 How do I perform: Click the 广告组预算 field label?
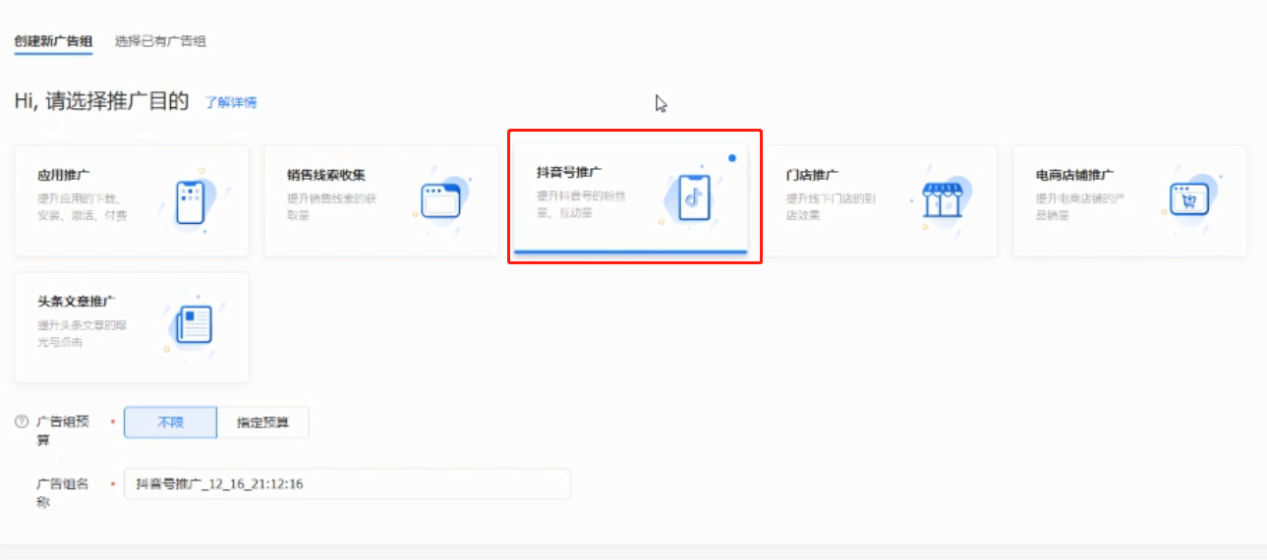point(63,430)
